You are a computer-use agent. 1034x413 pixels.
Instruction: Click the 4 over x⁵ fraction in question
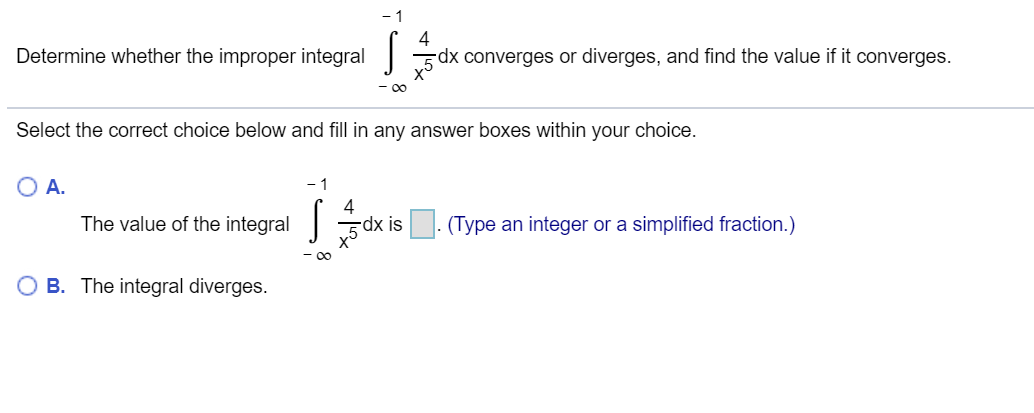[x=421, y=57]
